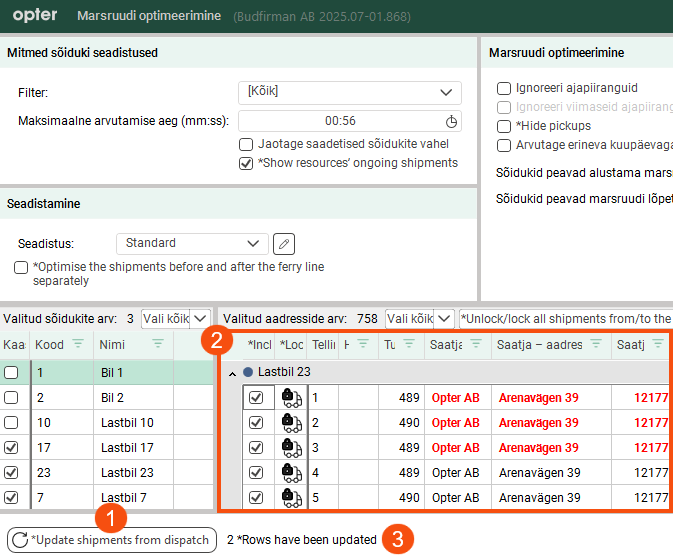Click the pencil edit icon beside Seadistus
This screenshot has height=558, width=673.
pyautogui.click(x=285, y=243)
